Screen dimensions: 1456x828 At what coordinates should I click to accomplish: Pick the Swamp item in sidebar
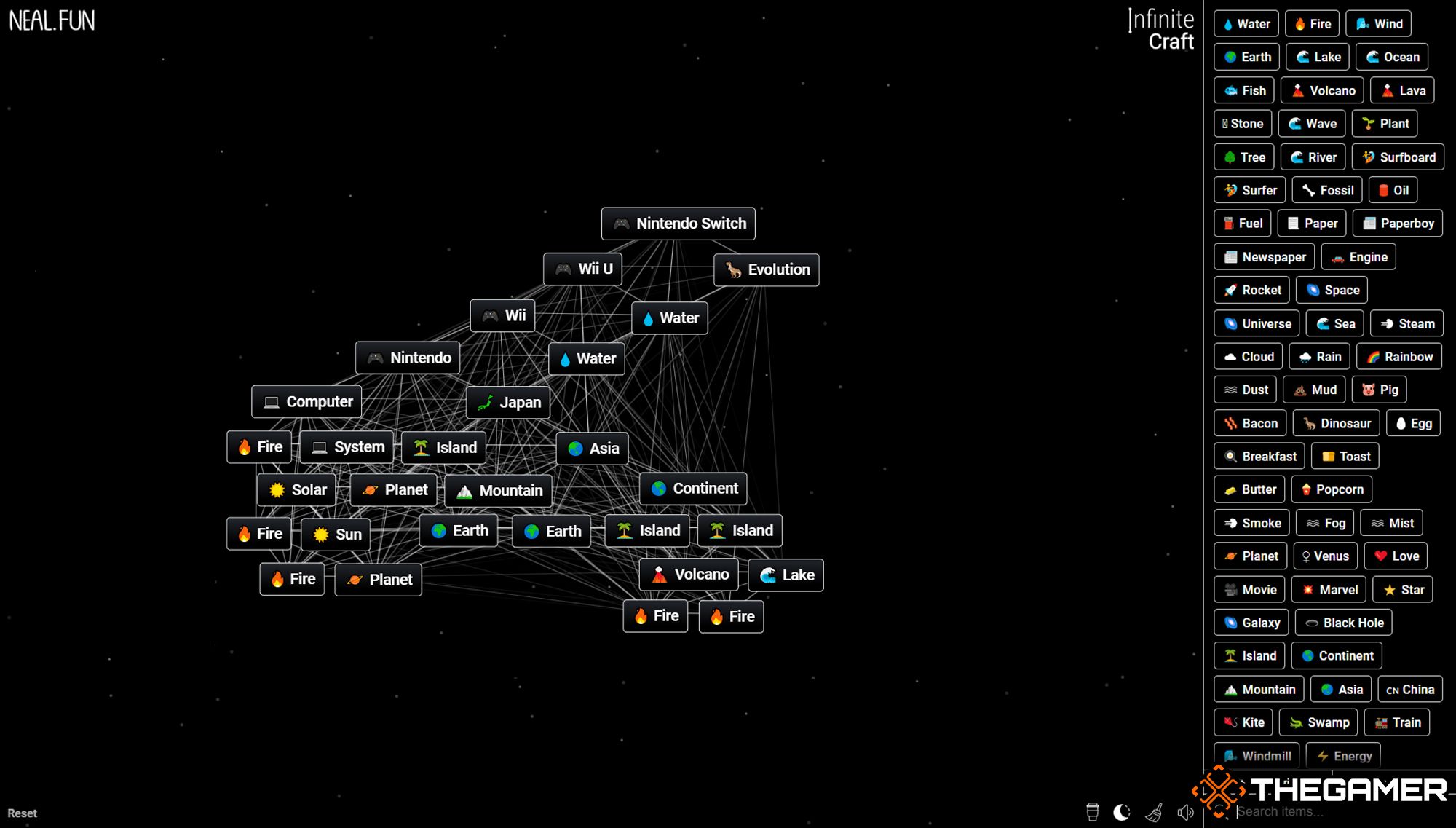coord(1318,722)
